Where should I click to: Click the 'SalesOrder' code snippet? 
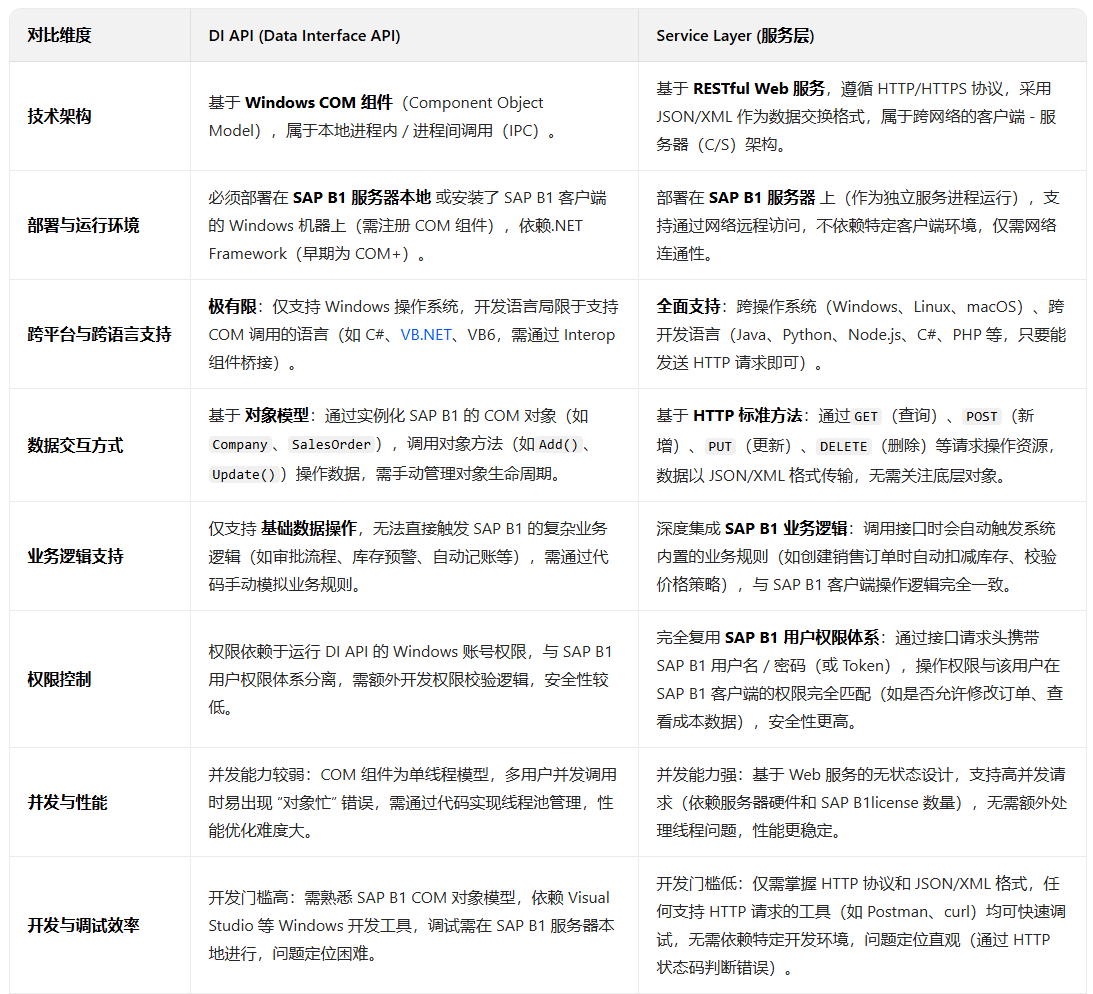(x=331, y=445)
